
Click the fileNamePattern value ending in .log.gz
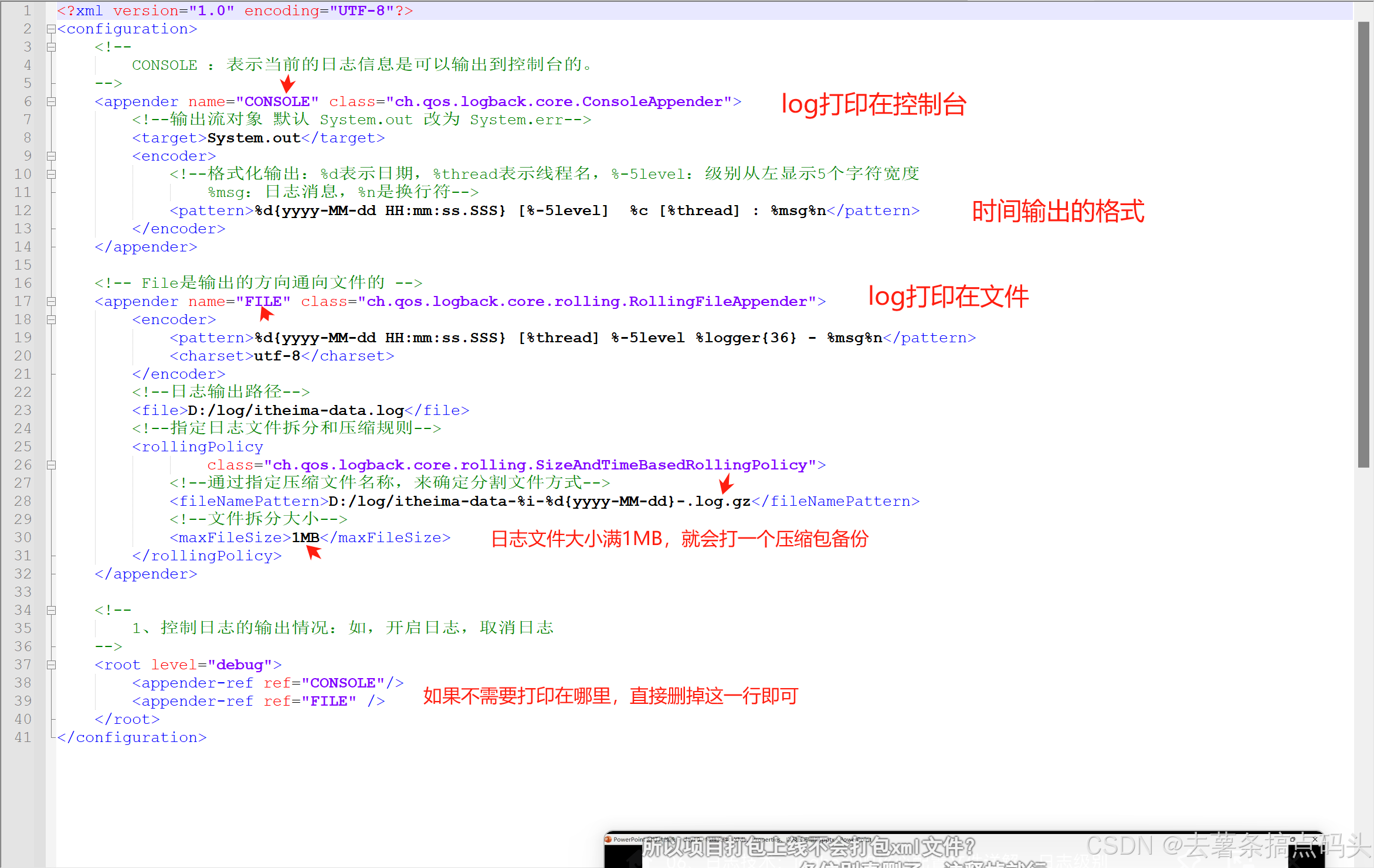click(540, 501)
